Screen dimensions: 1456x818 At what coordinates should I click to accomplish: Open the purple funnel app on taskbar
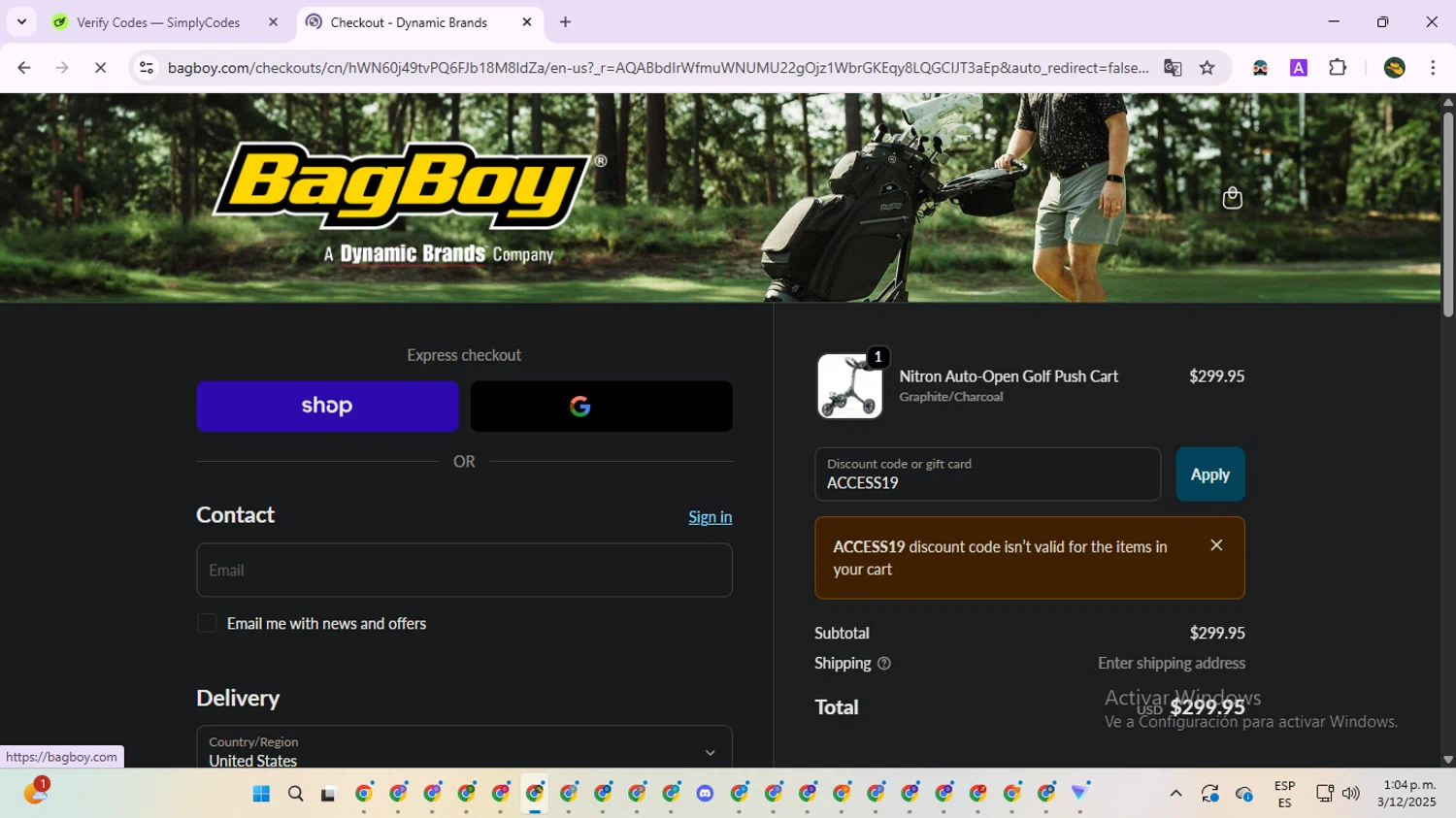1079,794
